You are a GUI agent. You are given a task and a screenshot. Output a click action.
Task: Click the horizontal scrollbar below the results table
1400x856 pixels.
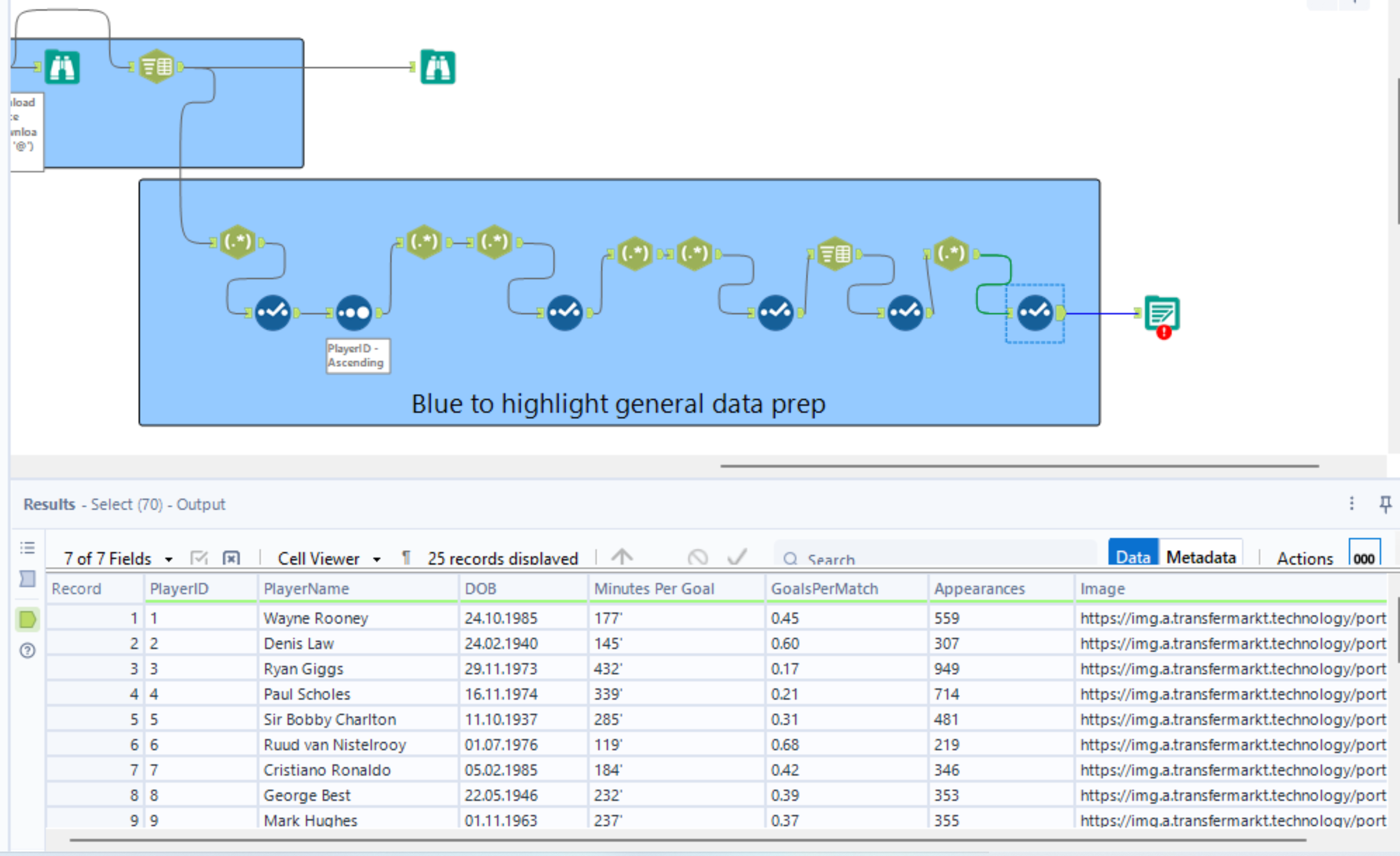[688, 840]
